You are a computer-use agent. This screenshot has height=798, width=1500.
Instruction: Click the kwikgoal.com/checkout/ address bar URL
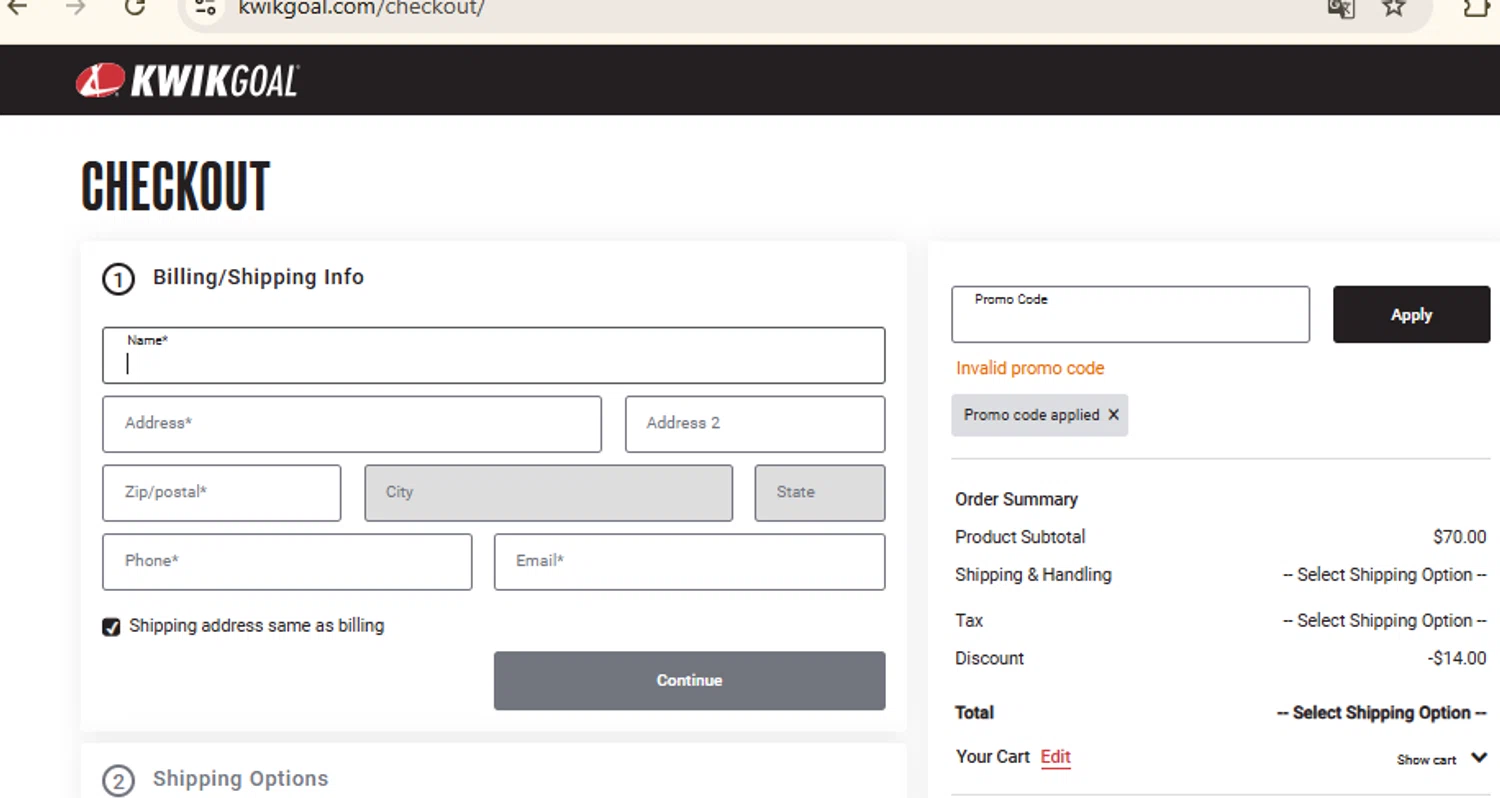[361, 8]
